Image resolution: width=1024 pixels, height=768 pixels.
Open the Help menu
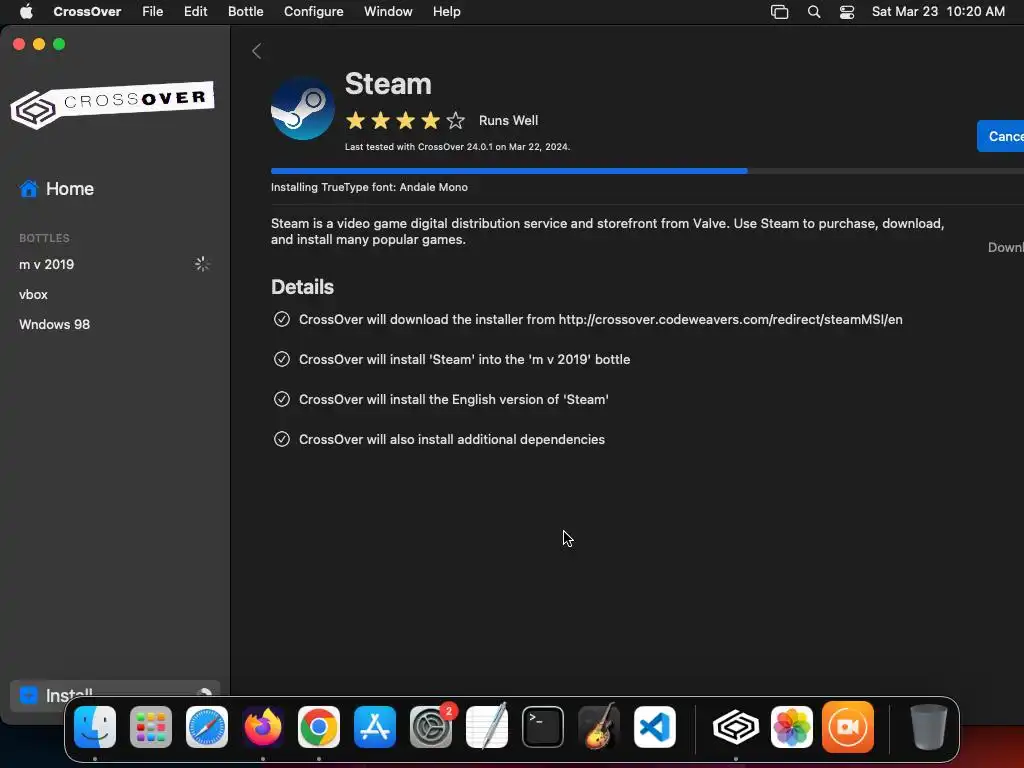(x=447, y=12)
